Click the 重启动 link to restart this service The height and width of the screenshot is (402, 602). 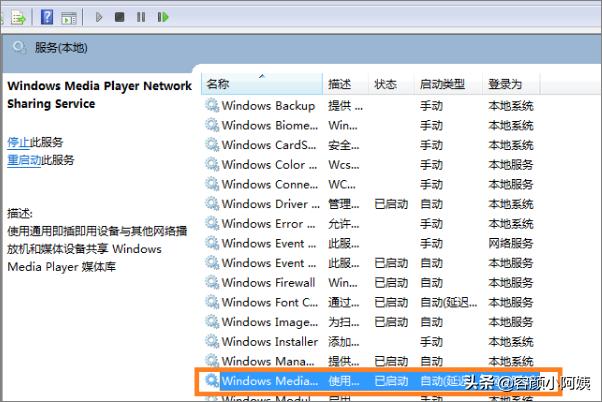(x=24, y=160)
